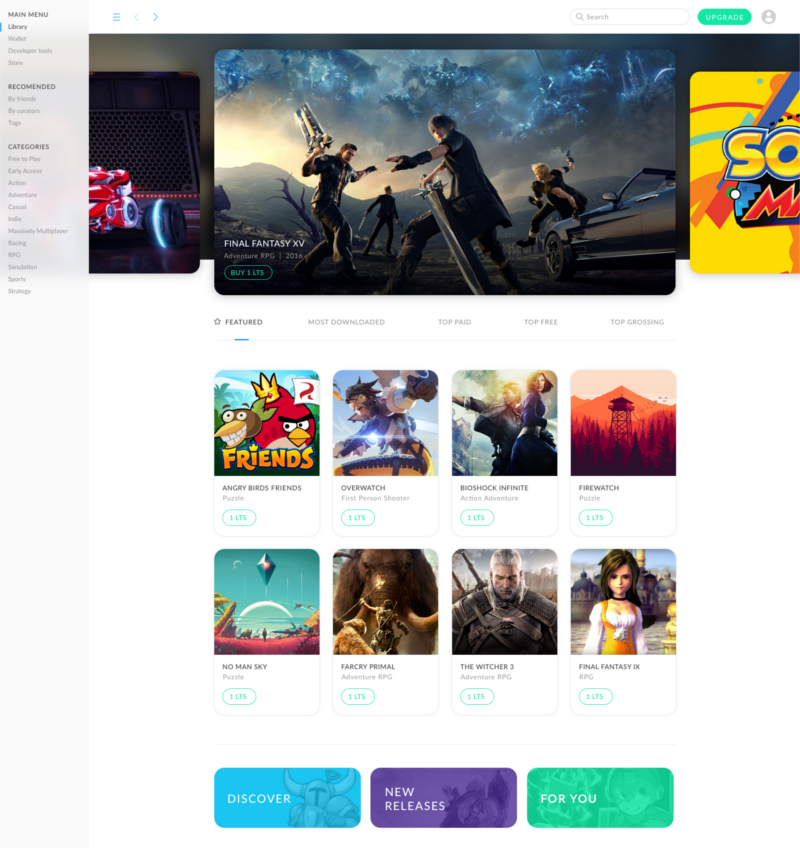Select the Strategy category

click(19, 291)
